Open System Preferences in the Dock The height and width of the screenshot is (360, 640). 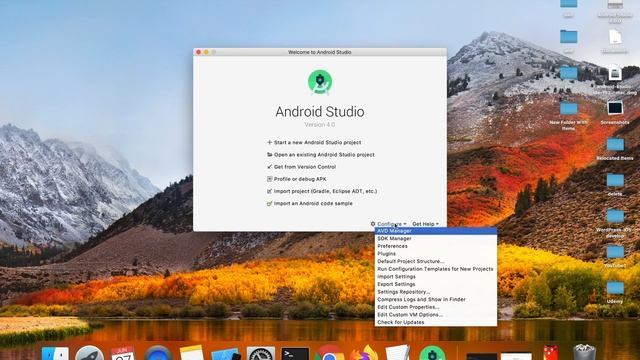261,353
